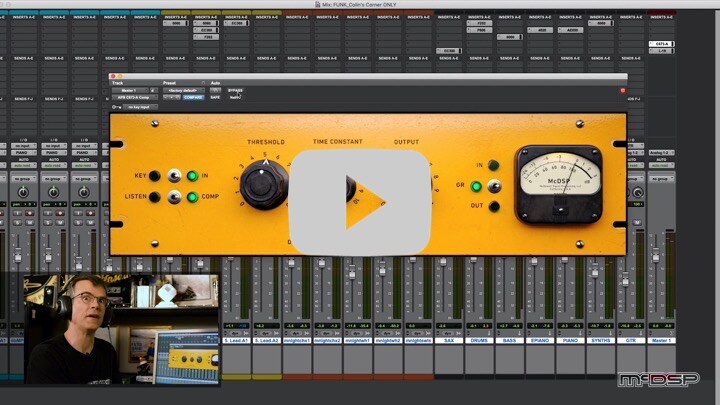
Task: Click the previous/next preset buttons beside COMPARE
Action: tap(171, 97)
